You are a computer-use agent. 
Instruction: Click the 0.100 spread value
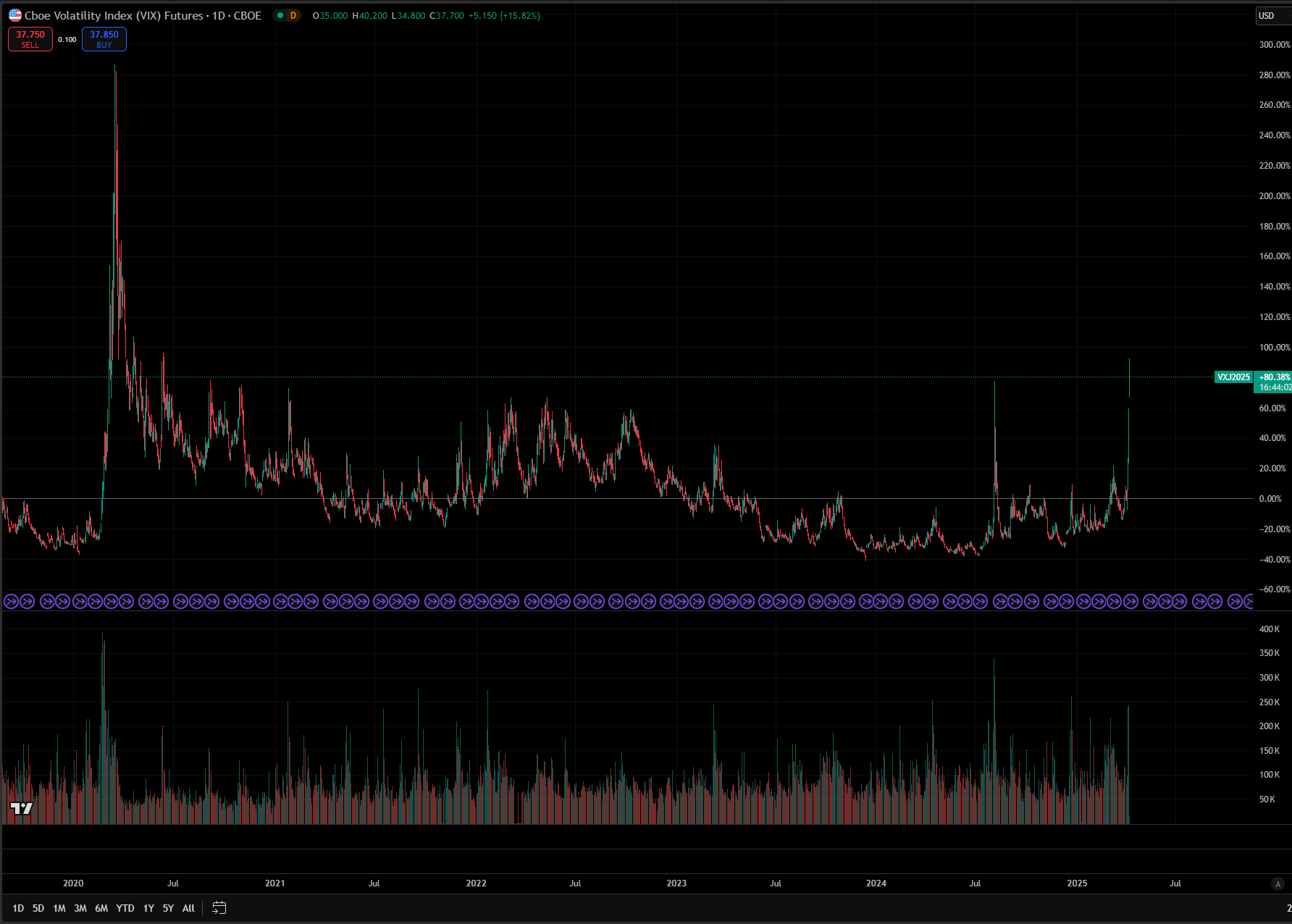[x=67, y=40]
